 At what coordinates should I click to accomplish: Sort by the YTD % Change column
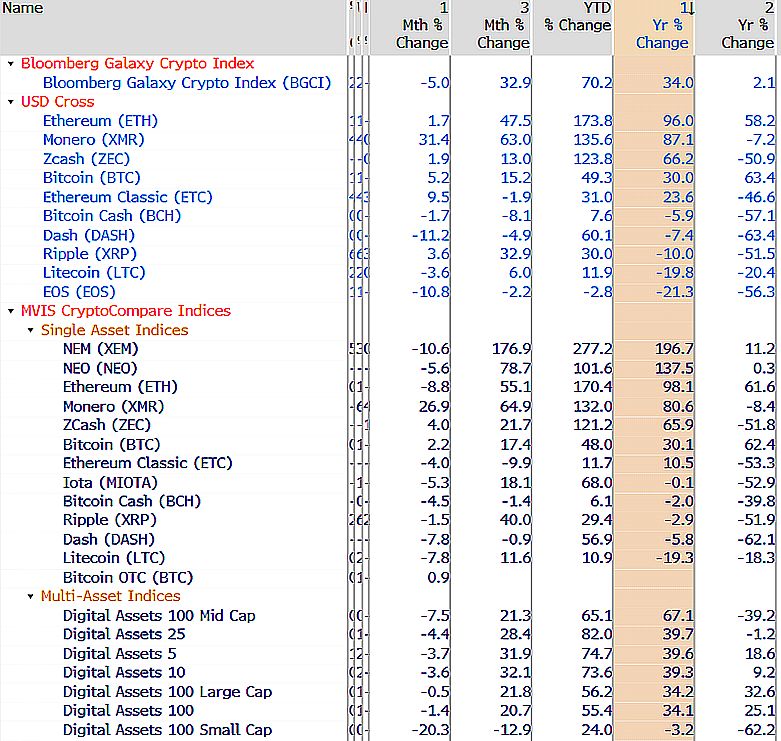coord(573,26)
